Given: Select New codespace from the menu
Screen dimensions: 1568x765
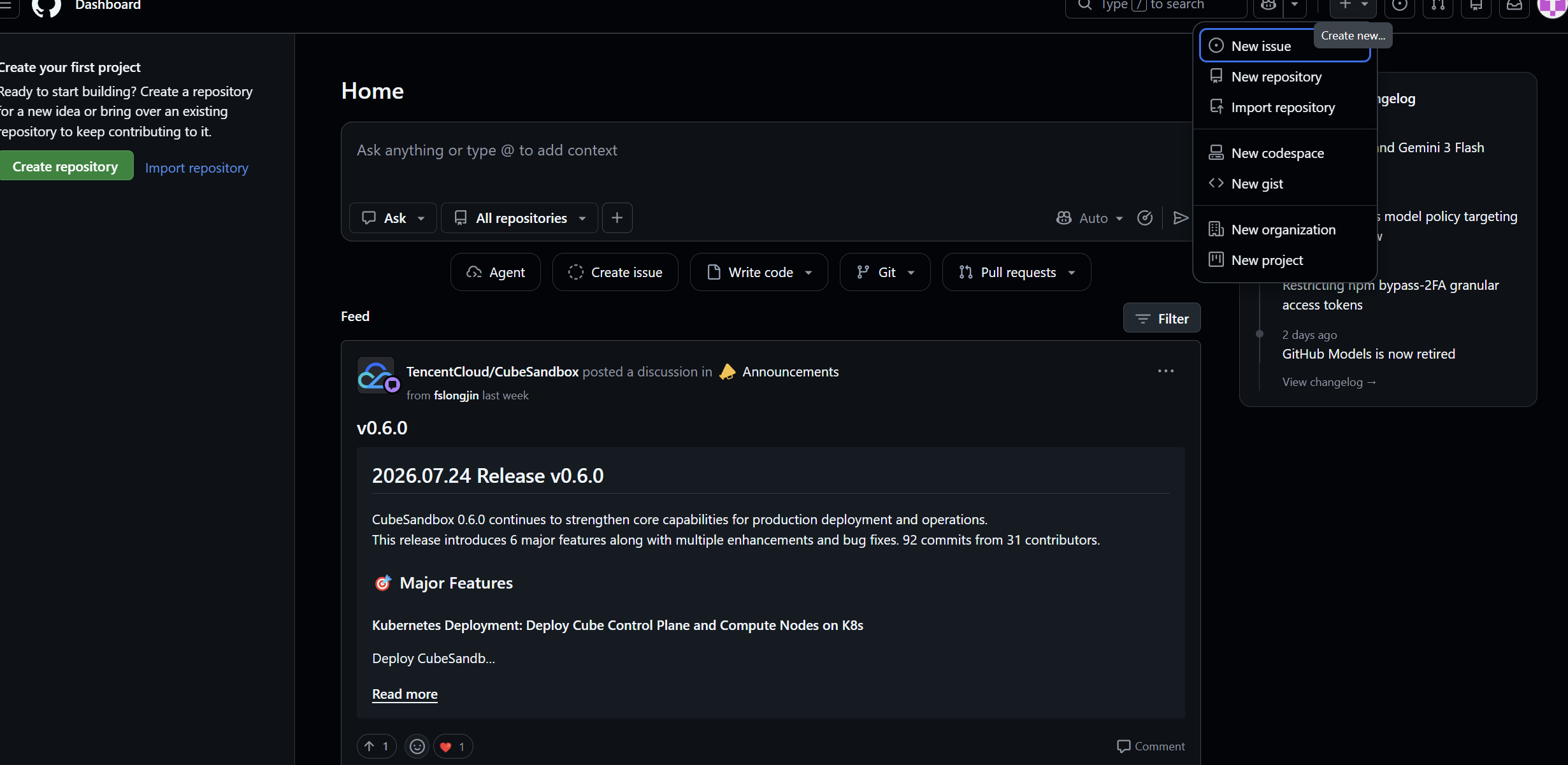Looking at the screenshot, I should [1285, 153].
